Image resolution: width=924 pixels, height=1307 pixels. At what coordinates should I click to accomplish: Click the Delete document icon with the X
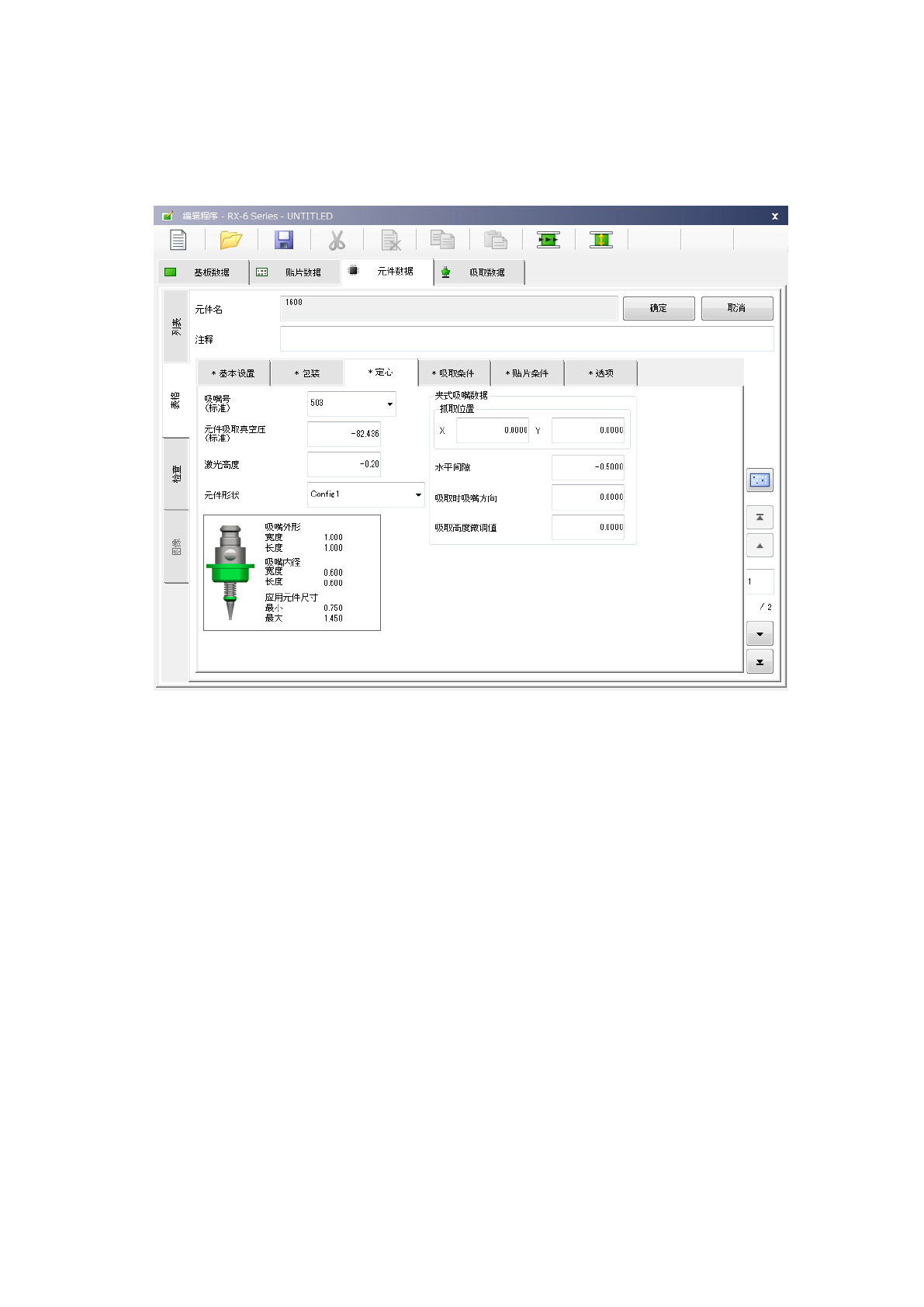tap(390, 240)
